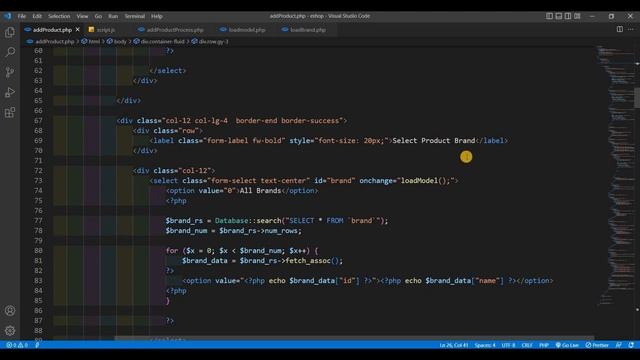Click Prettier status bar item

[x=597, y=345]
